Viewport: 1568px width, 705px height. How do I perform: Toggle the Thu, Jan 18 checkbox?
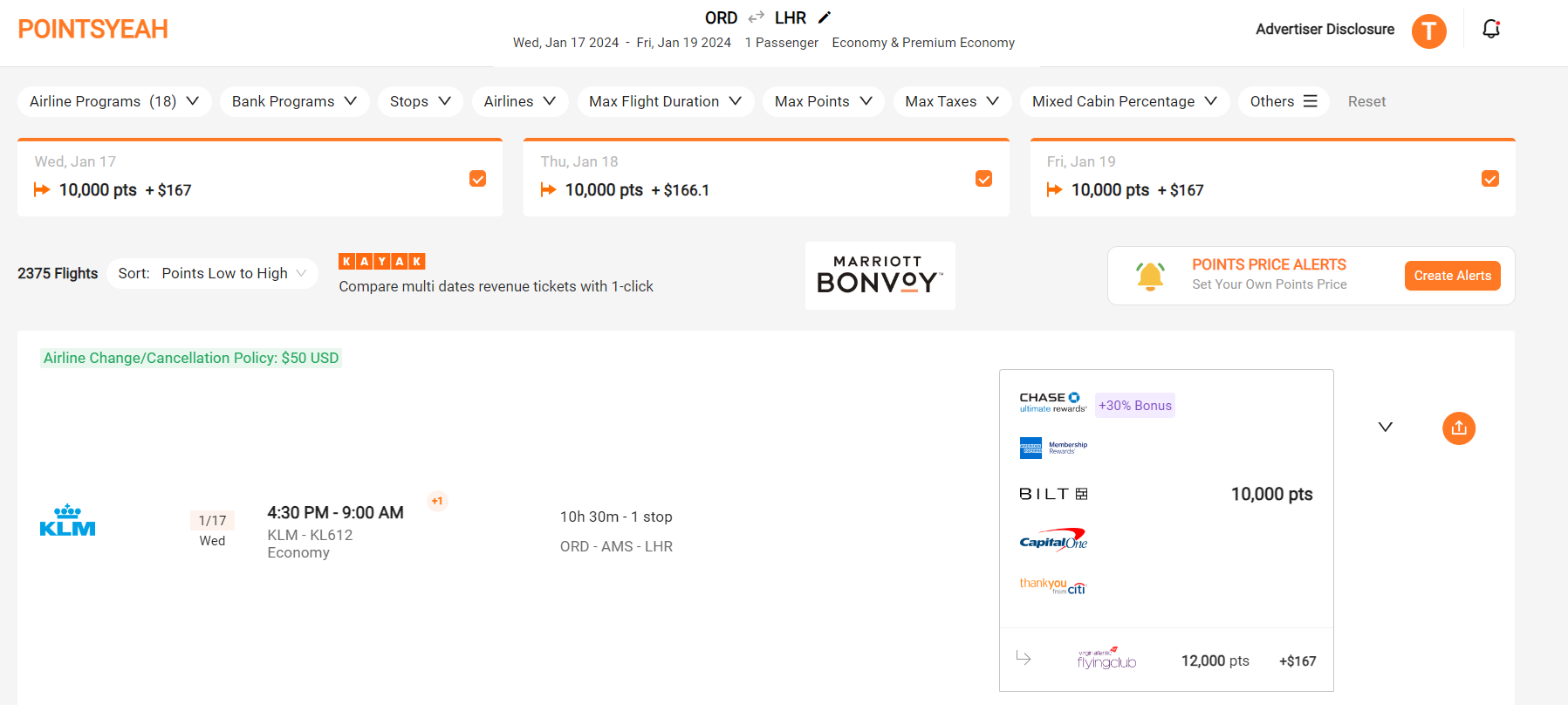[983, 179]
